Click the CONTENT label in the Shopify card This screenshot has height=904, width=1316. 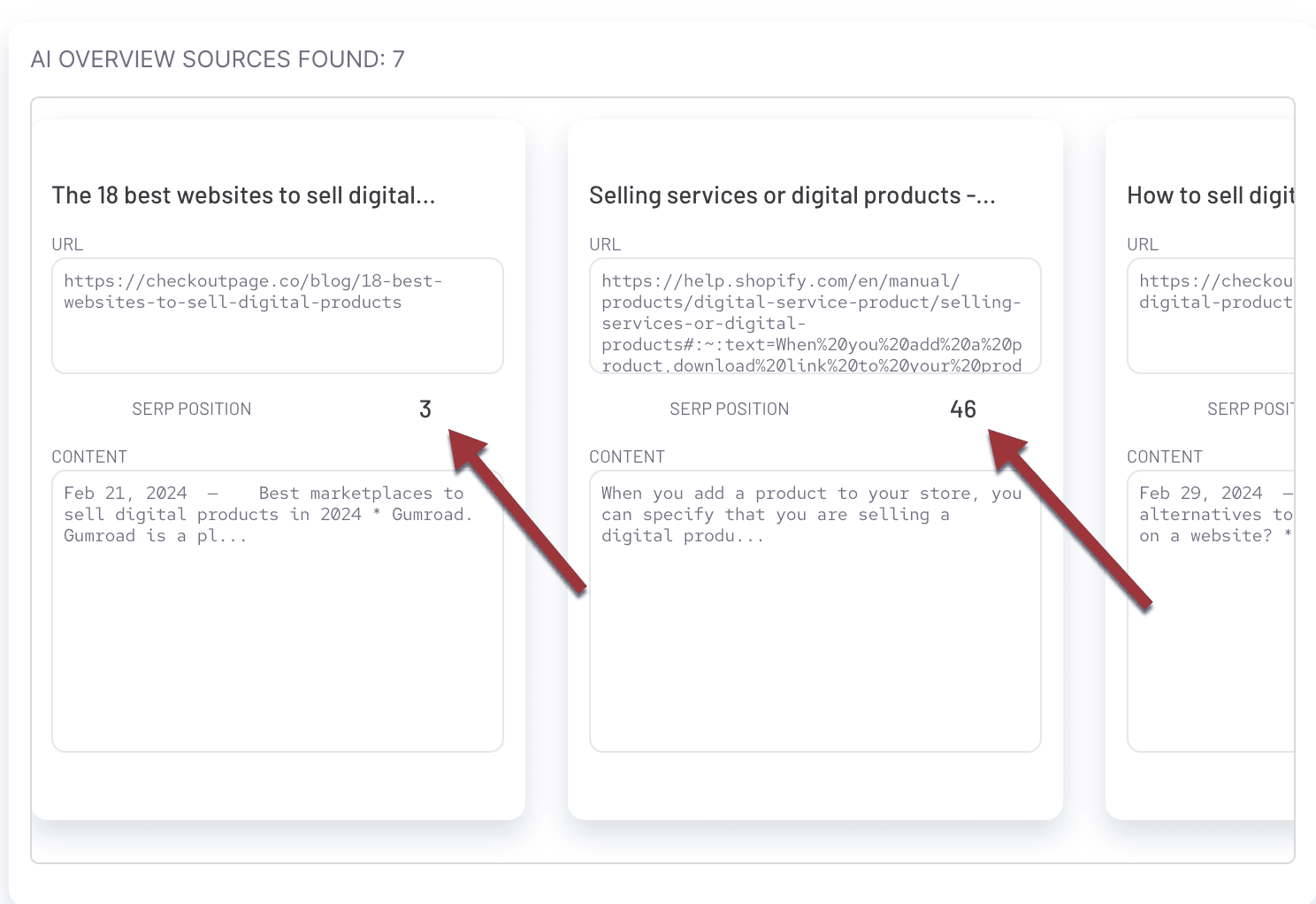(x=627, y=456)
